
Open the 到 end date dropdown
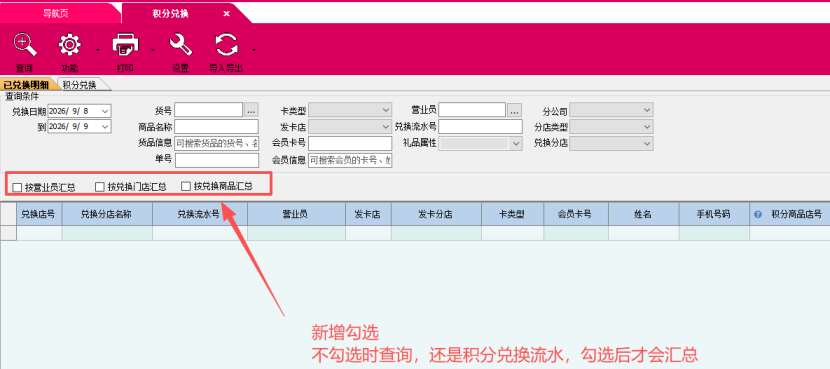105,127
